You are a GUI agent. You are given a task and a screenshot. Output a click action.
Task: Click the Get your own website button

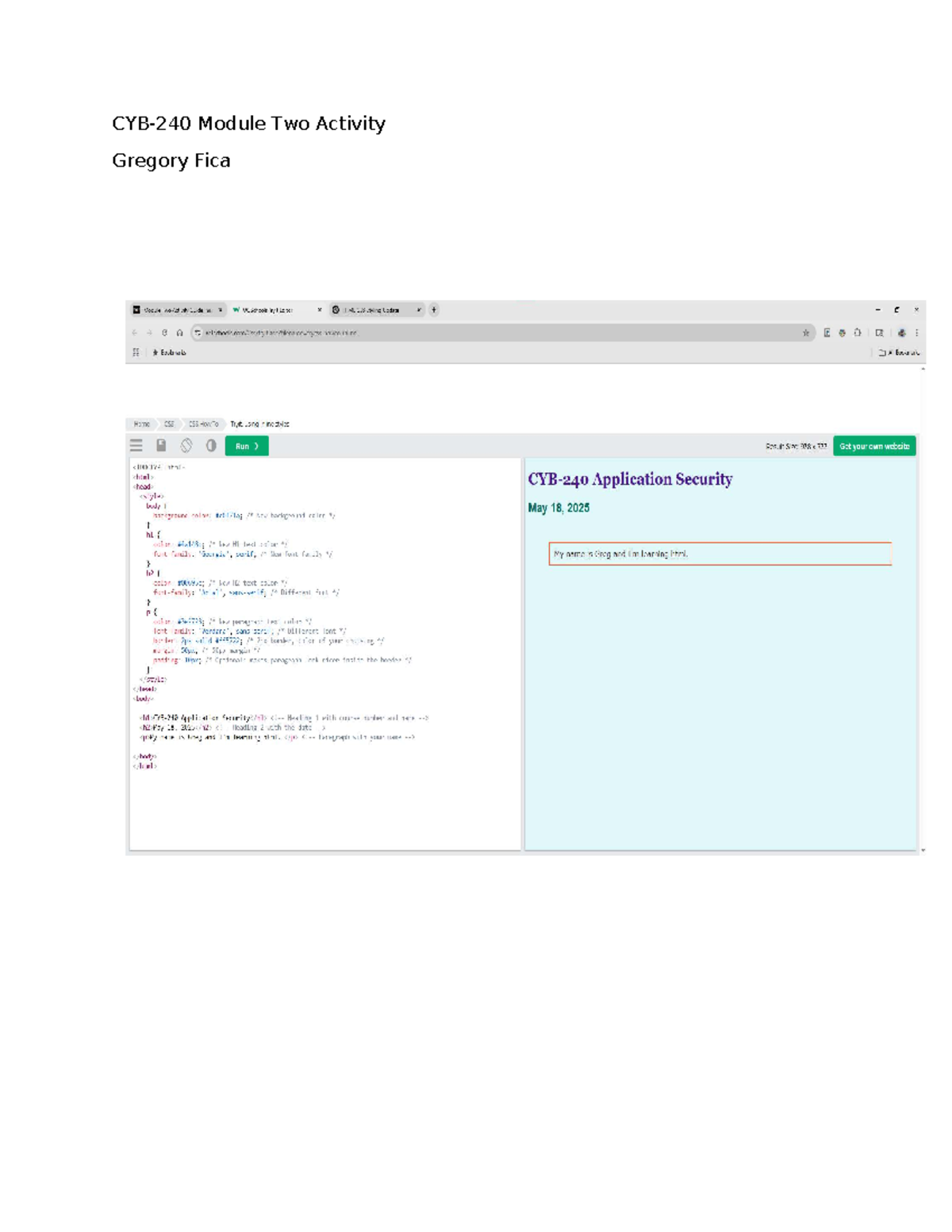874,446
